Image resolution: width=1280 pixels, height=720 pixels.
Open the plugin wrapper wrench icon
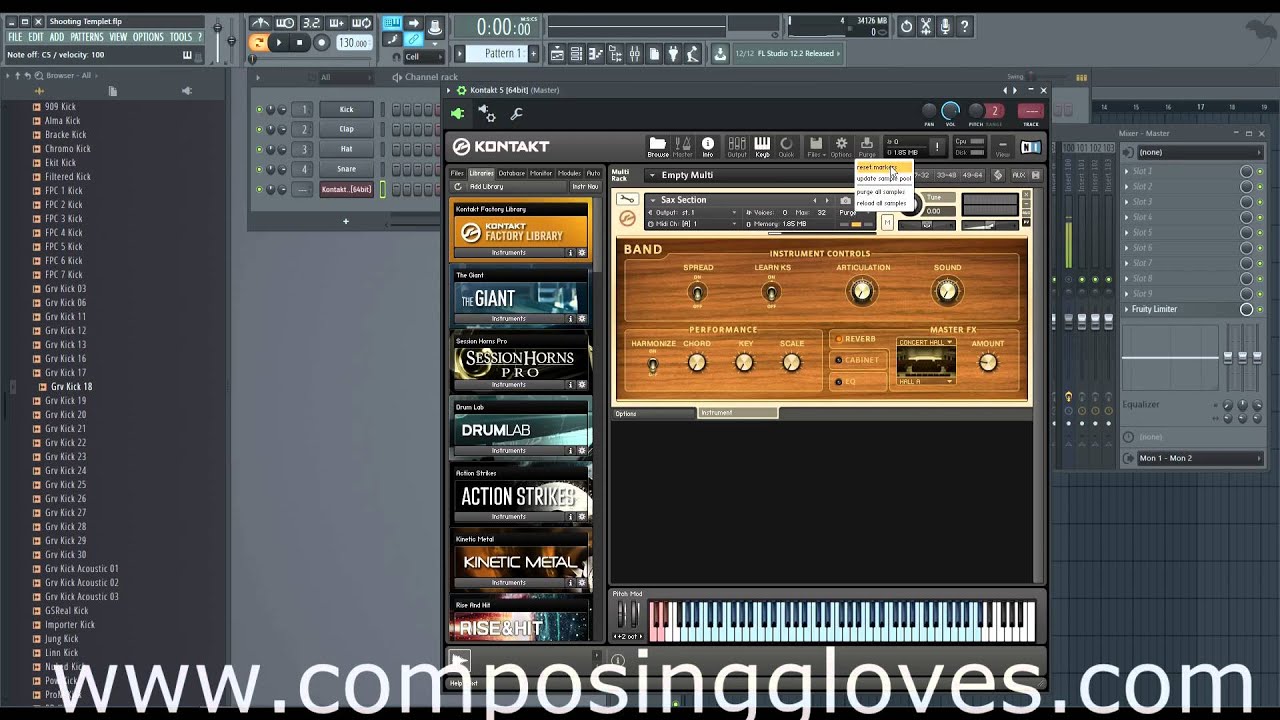pyautogui.click(x=517, y=114)
